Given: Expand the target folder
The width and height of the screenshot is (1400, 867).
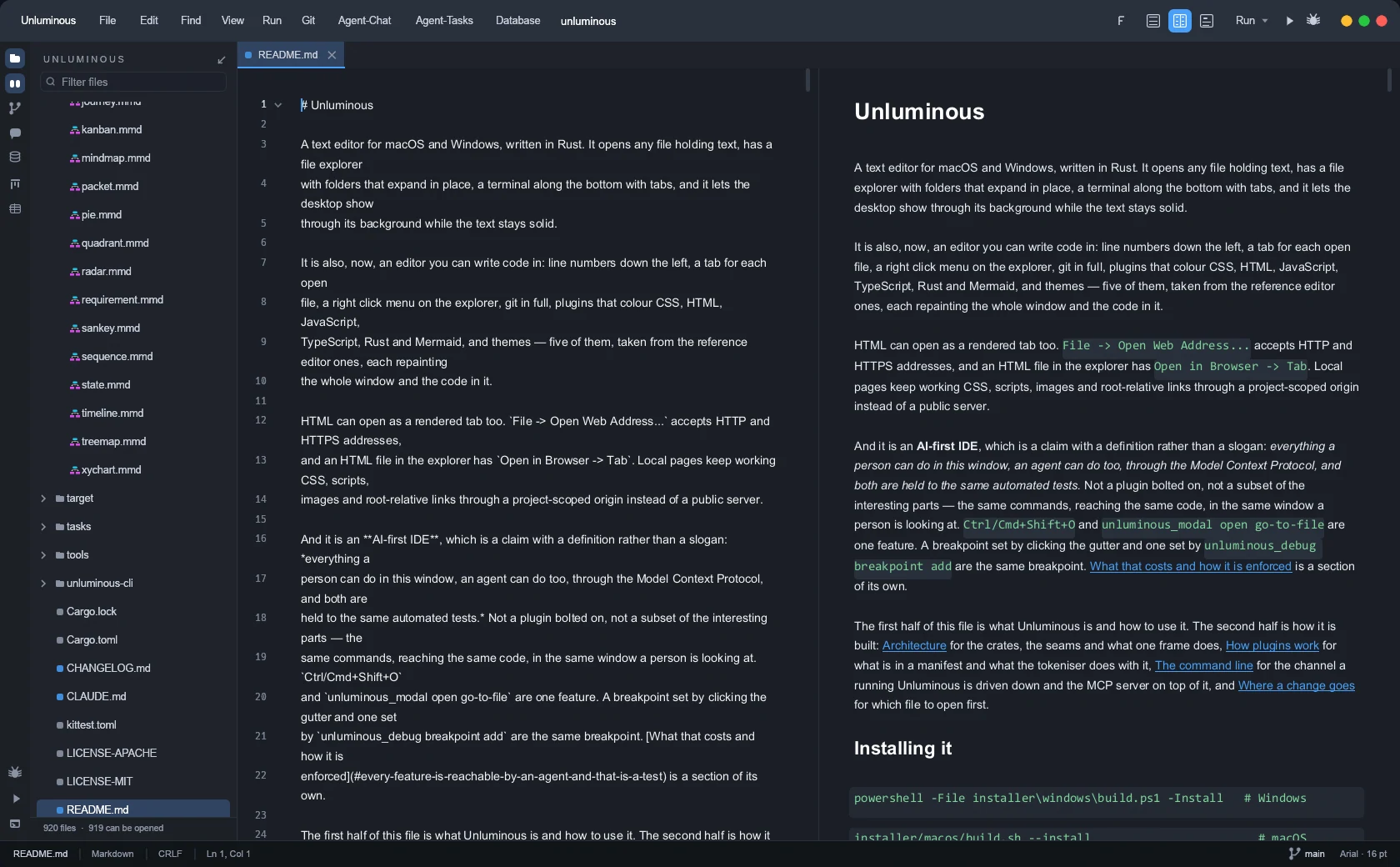Looking at the screenshot, I should point(43,499).
